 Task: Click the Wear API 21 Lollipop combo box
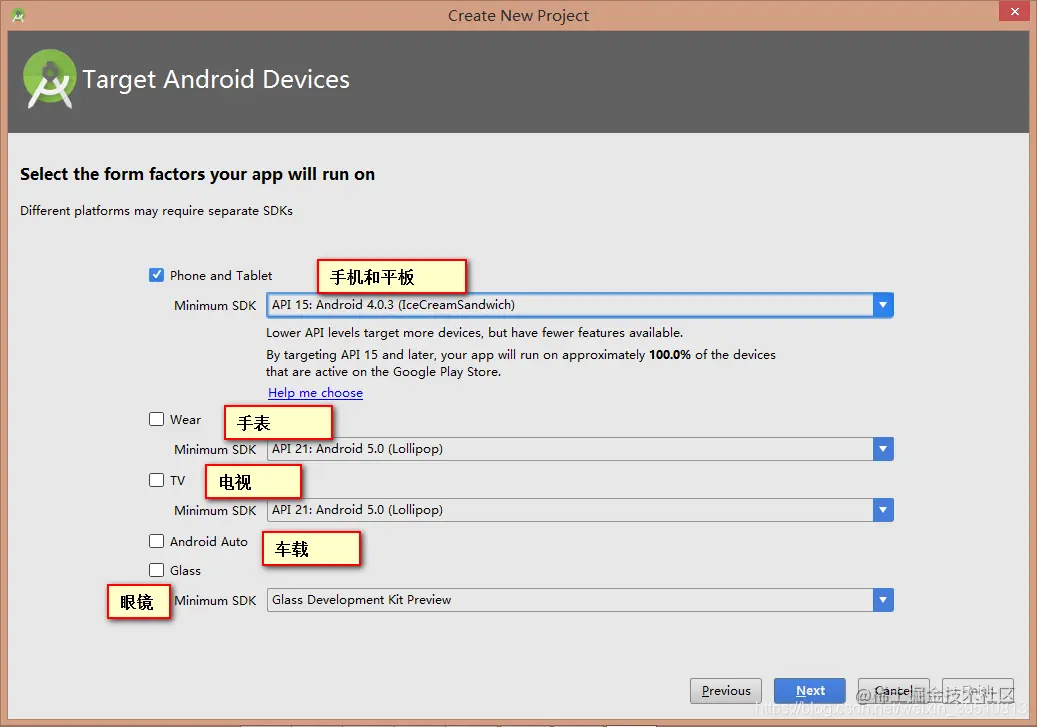click(x=579, y=449)
